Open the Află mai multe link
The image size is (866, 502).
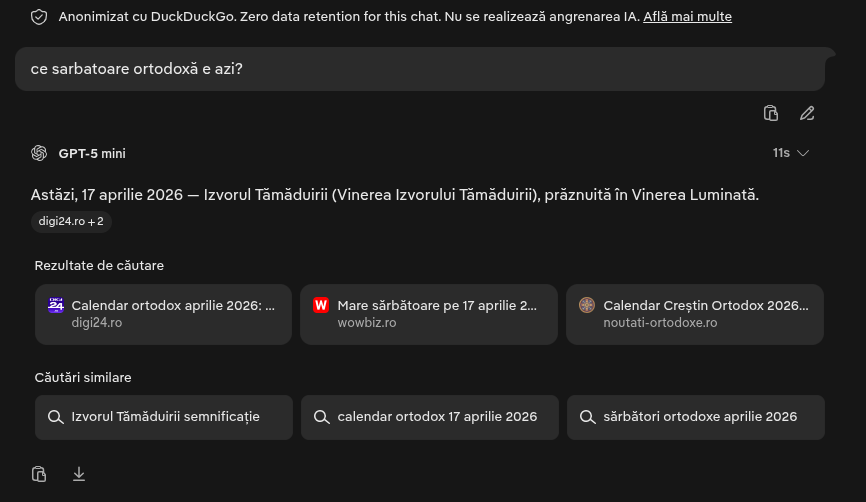(687, 17)
